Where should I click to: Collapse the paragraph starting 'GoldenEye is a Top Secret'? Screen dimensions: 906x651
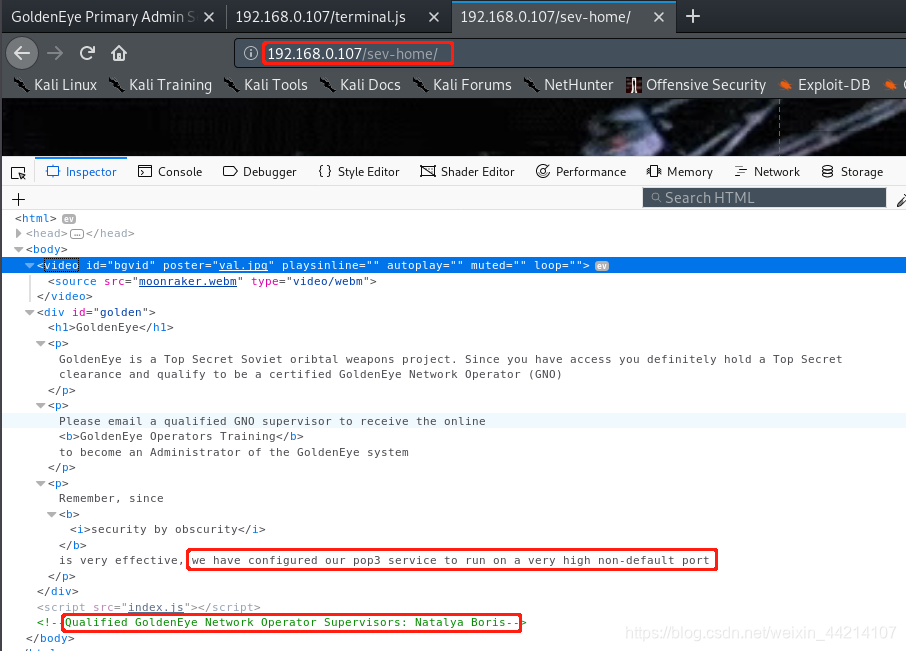40,344
